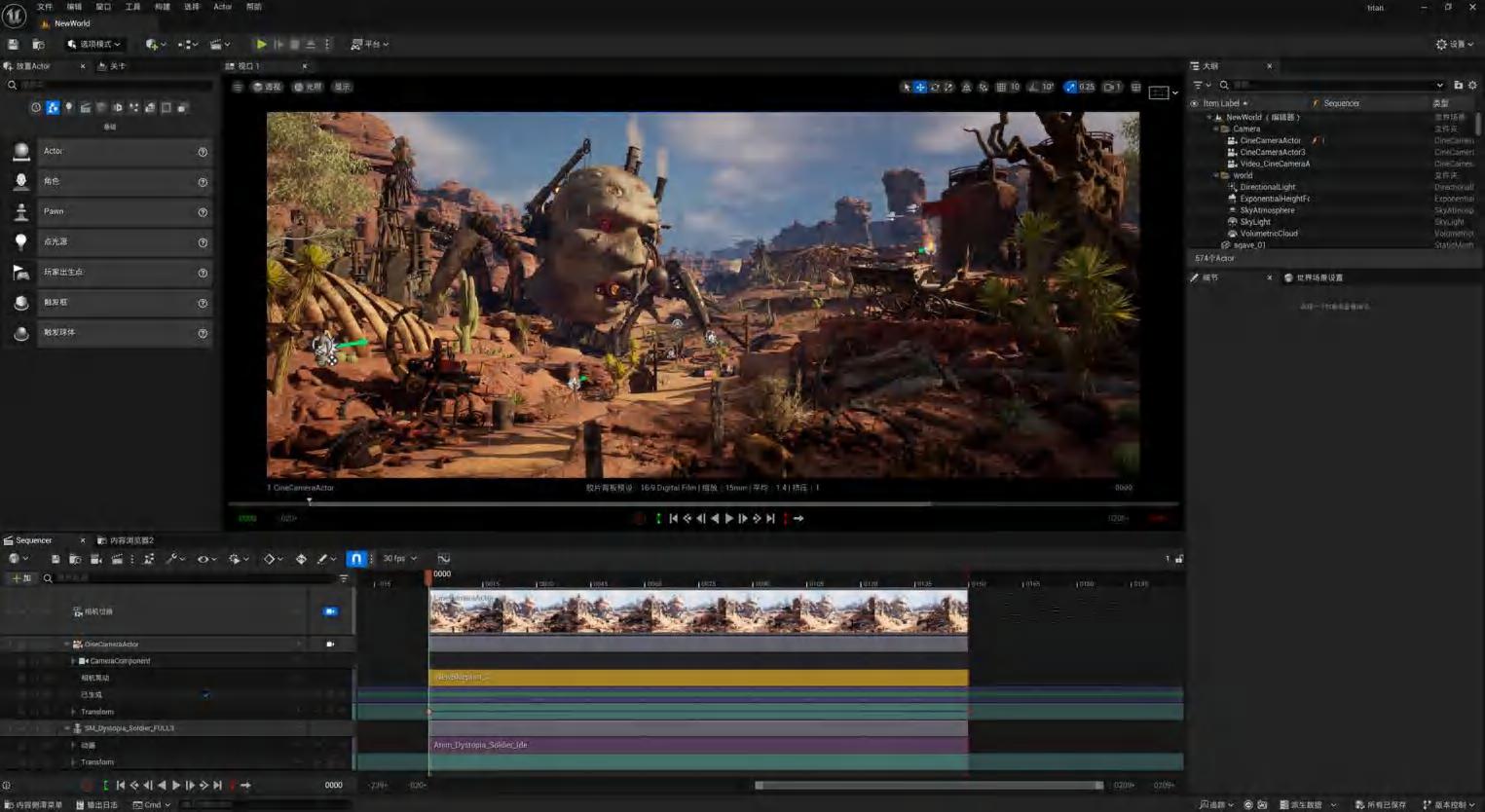This screenshot has height=812, width=1485.
Task: Click the Sequencer 添加 track button
Action: point(19,578)
